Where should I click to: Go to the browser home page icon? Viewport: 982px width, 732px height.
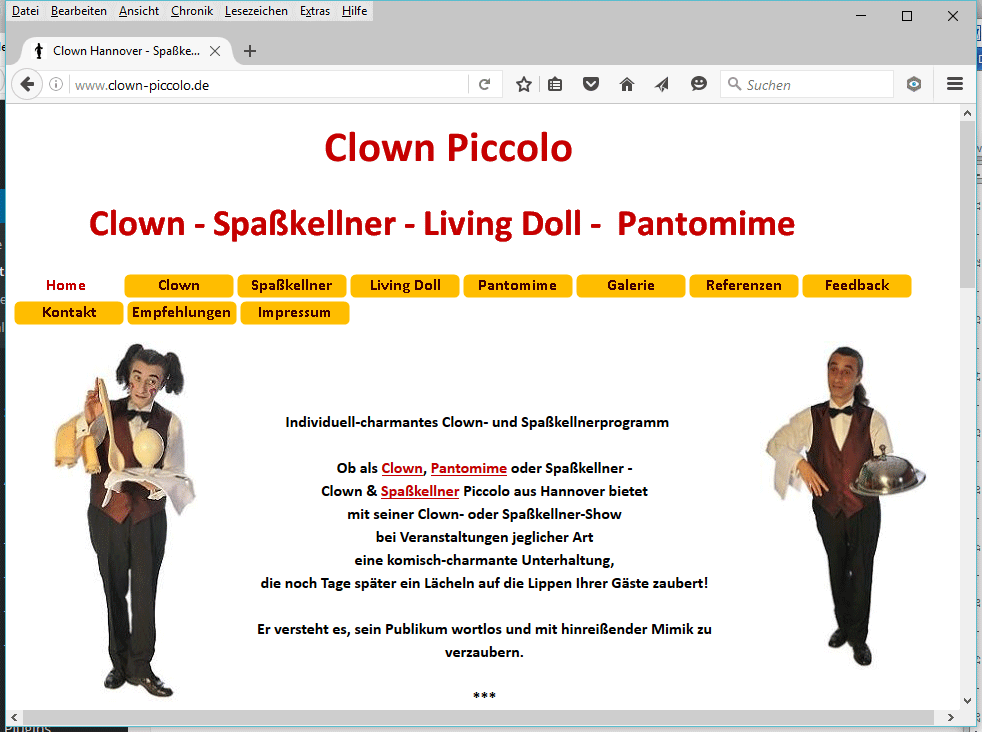tap(627, 85)
